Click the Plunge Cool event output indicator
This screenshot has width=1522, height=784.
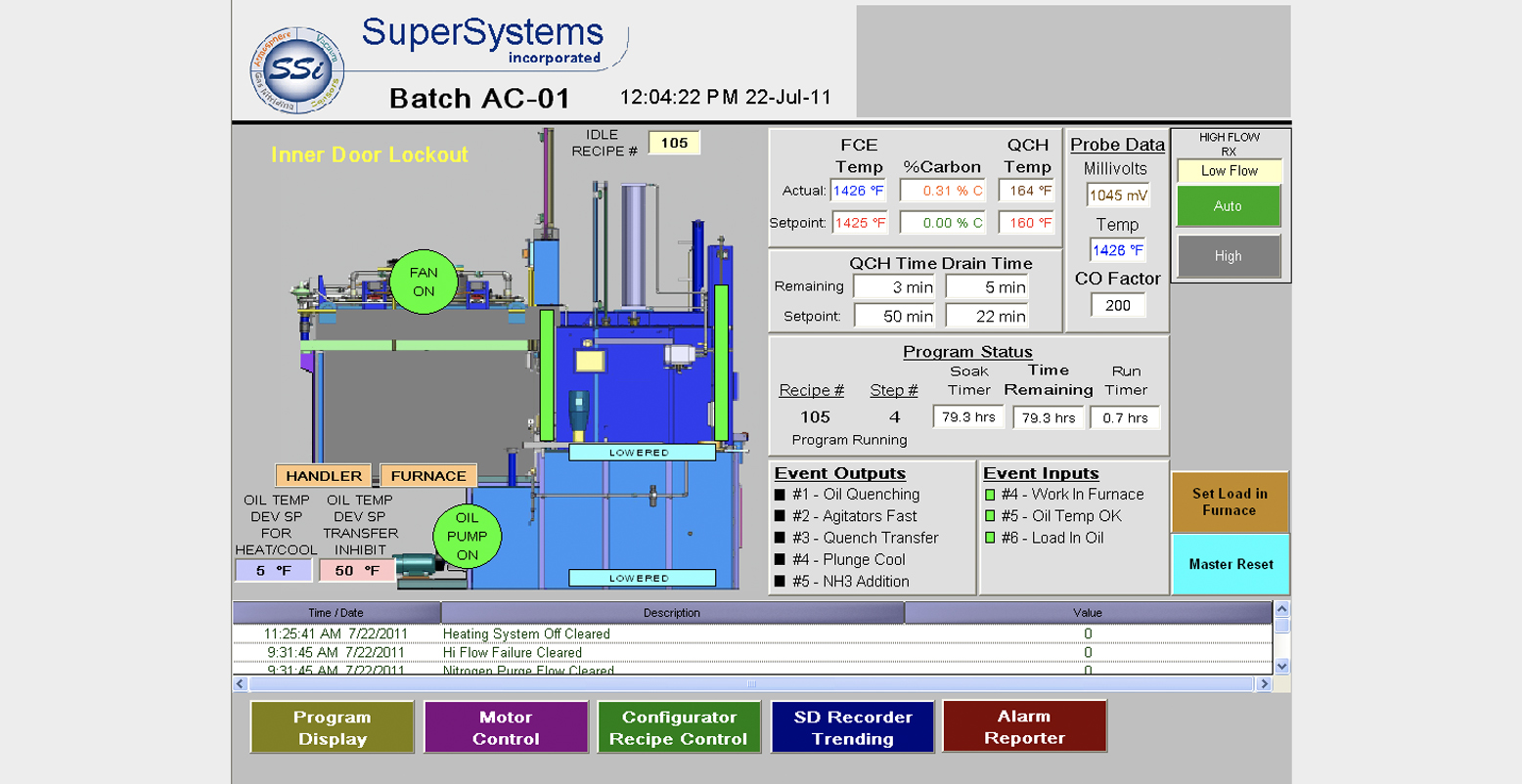(x=780, y=560)
